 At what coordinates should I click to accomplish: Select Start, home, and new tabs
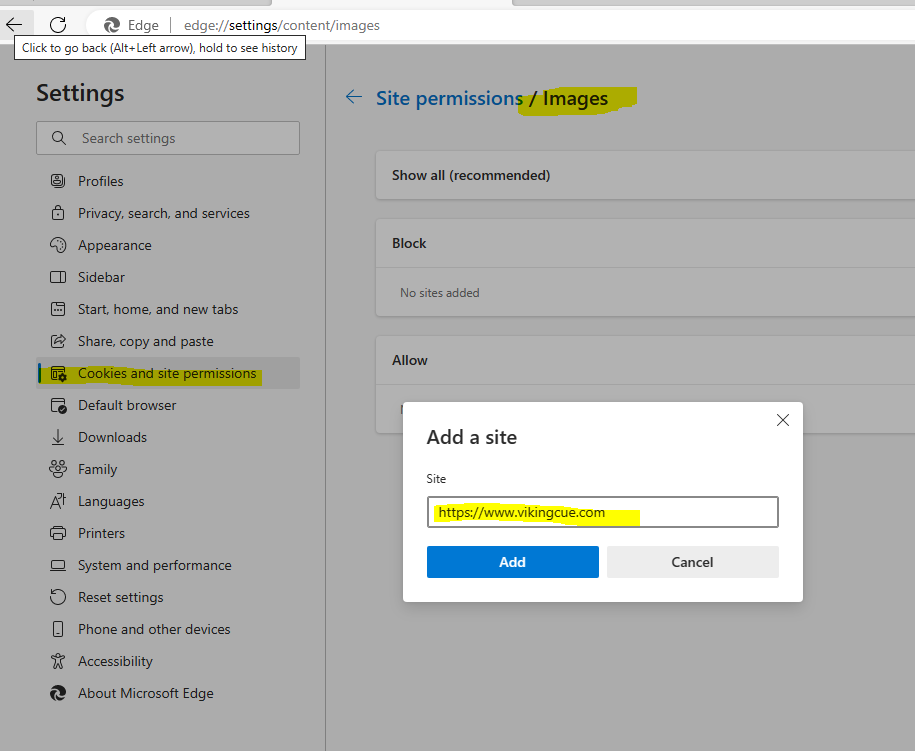pos(158,309)
